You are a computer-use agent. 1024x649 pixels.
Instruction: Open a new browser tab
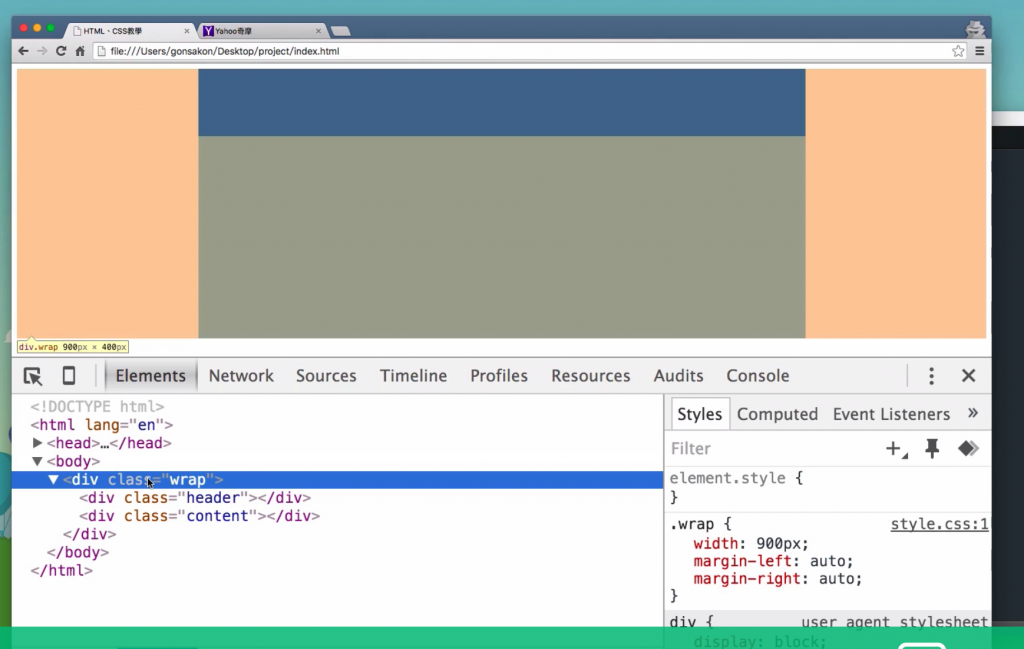[340, 31]
